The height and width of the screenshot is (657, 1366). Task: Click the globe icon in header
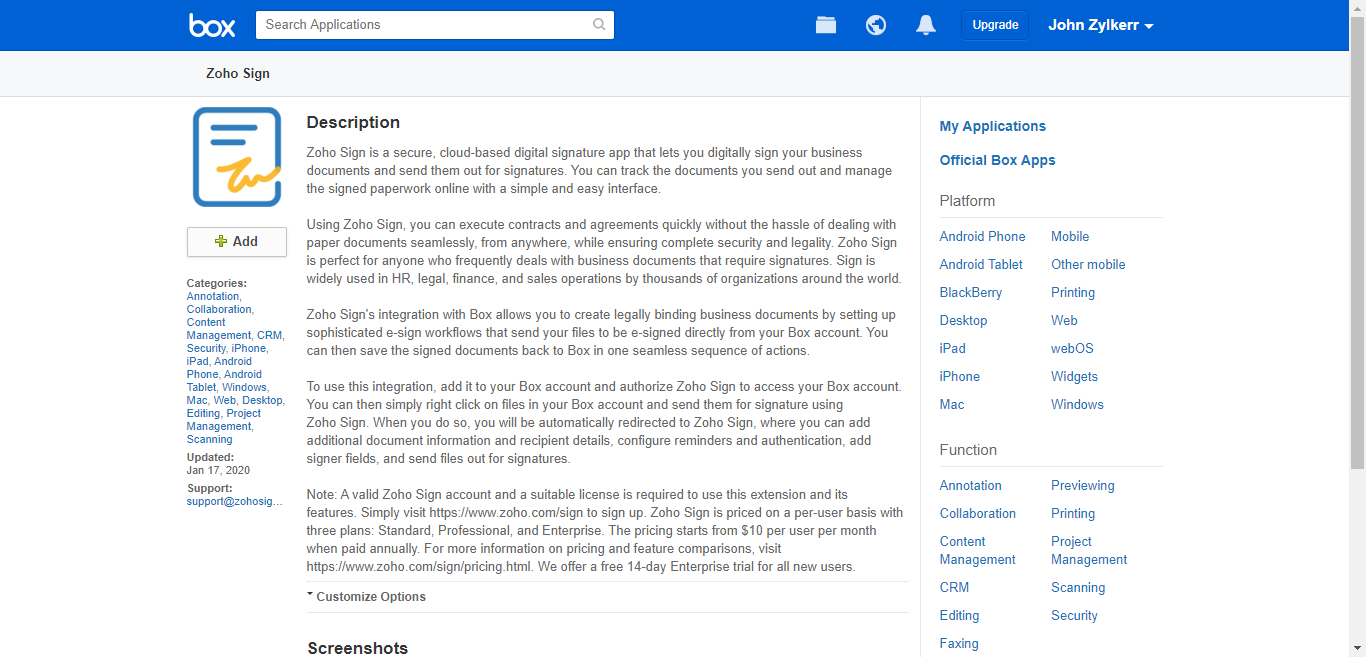click(x=876, y=25)
